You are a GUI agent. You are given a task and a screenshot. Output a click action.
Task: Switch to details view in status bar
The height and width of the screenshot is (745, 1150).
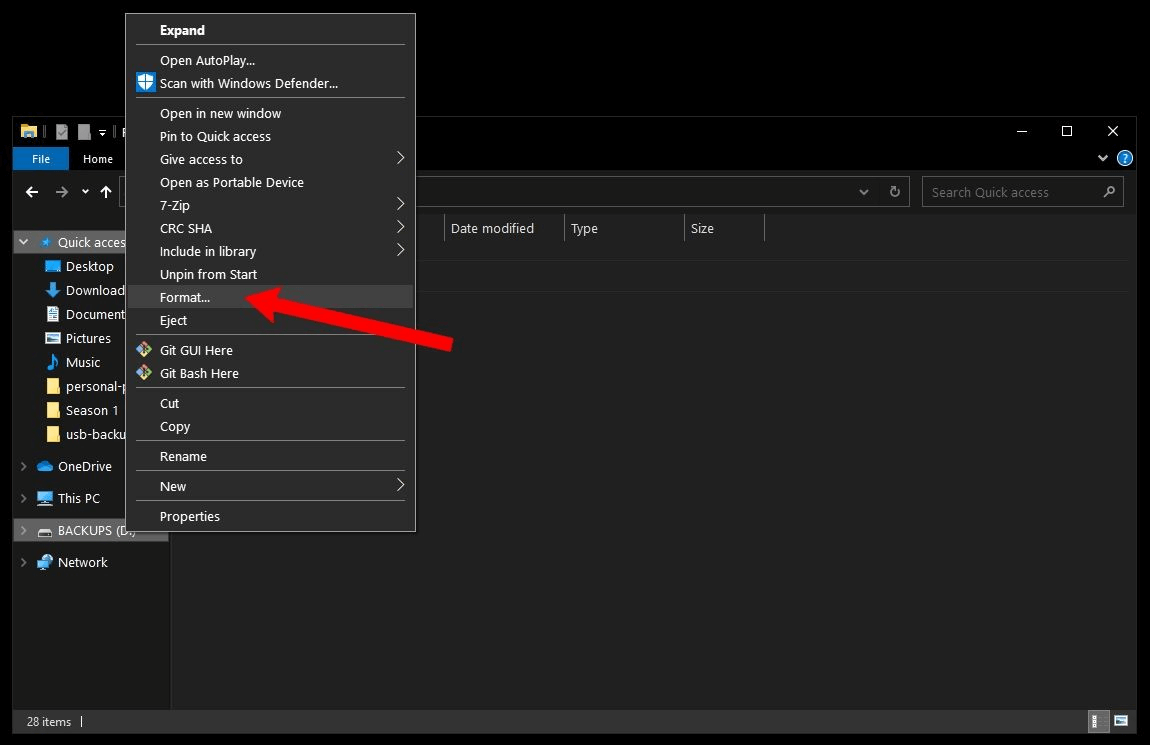pos(1097,721)
